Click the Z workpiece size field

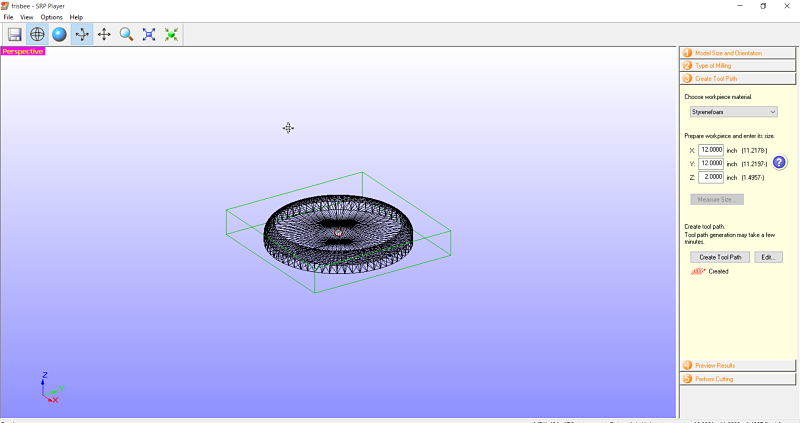pos(711,177)
